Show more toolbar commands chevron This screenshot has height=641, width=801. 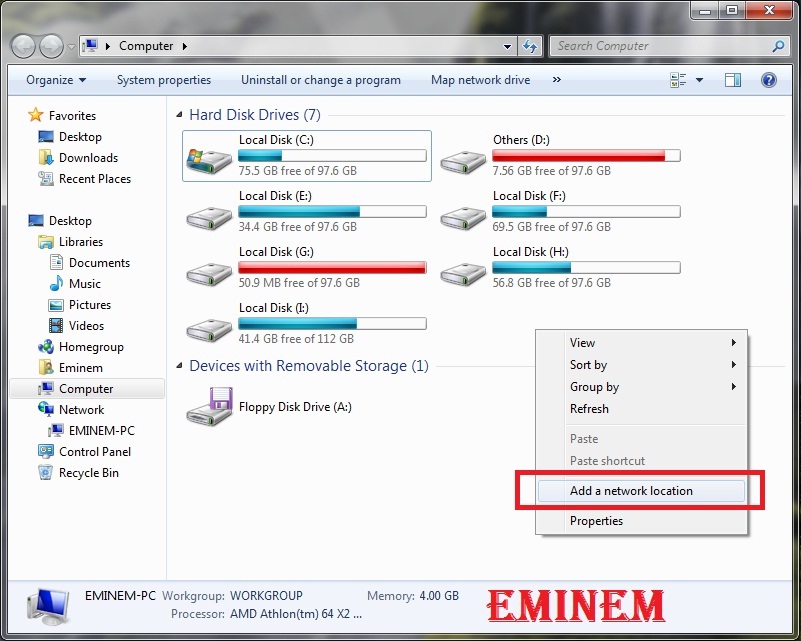556,80
